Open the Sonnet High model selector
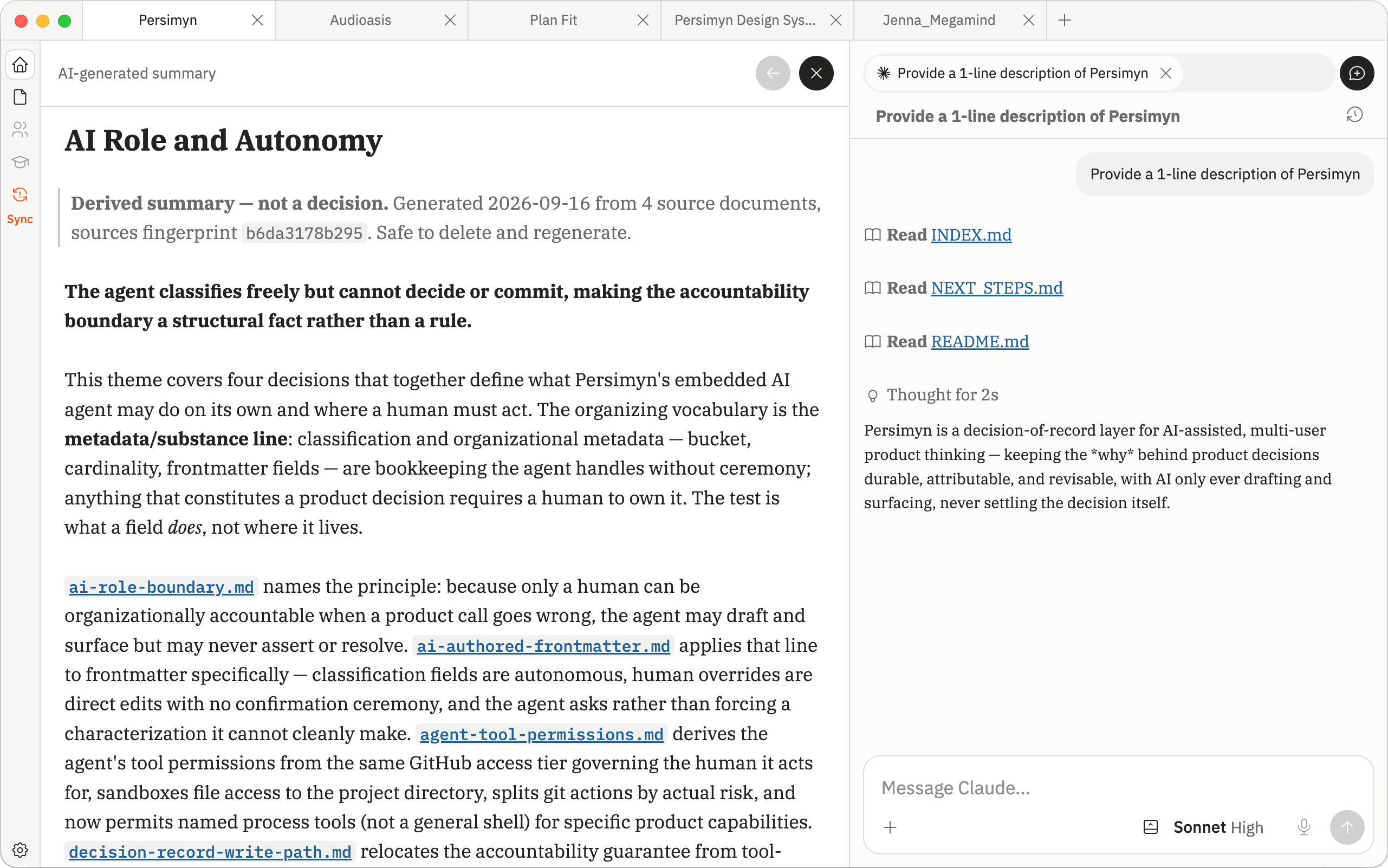Screen dimensions: 1388x868 (1218, 827)
